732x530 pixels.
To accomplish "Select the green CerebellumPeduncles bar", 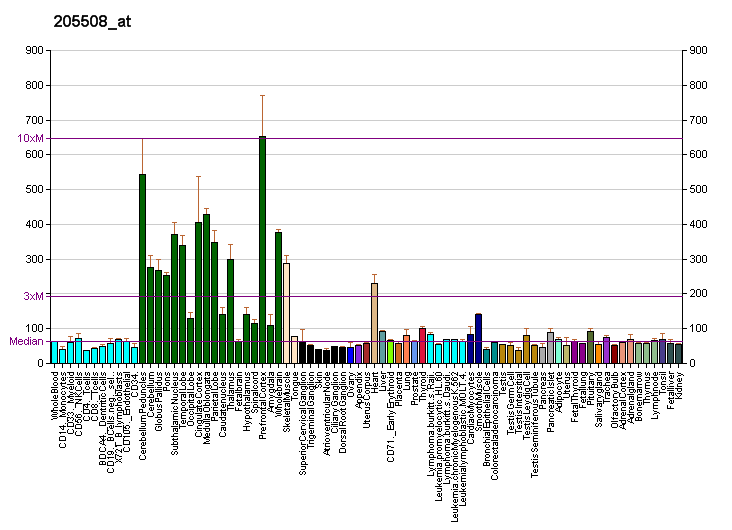I will [x=142, y=269].
